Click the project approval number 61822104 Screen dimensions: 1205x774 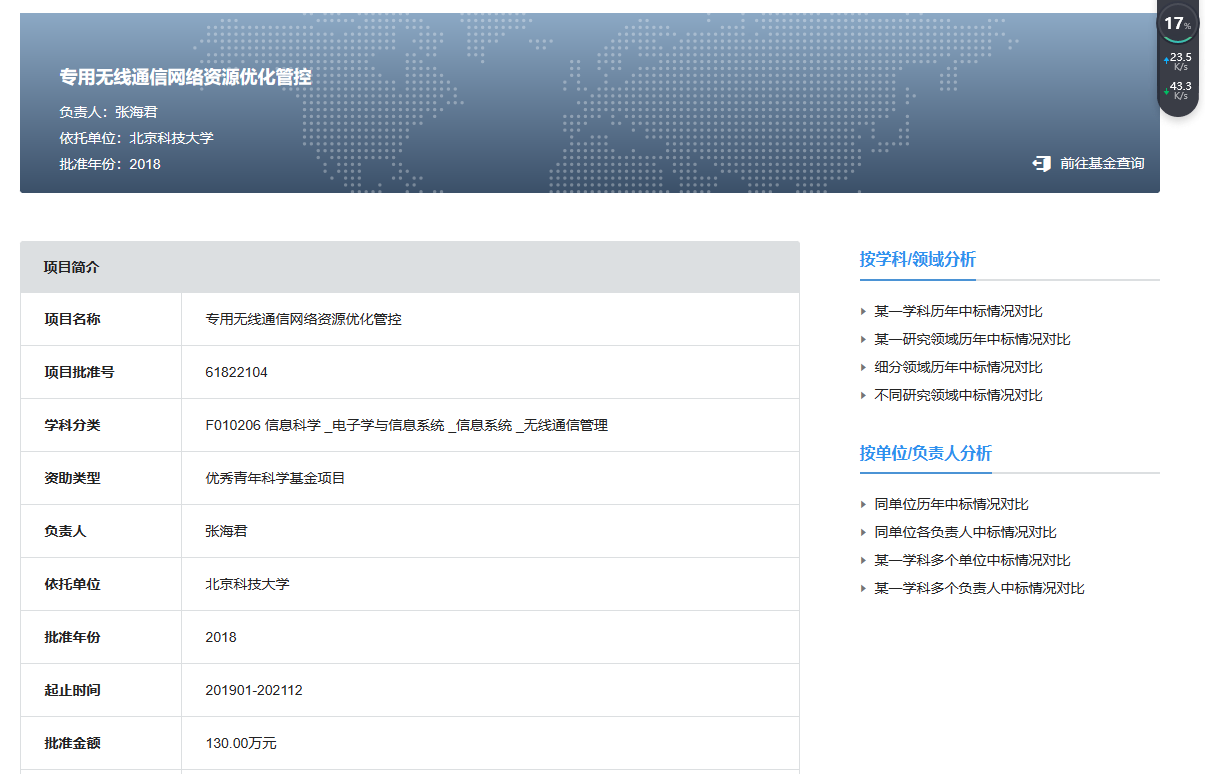coord(236,372)
